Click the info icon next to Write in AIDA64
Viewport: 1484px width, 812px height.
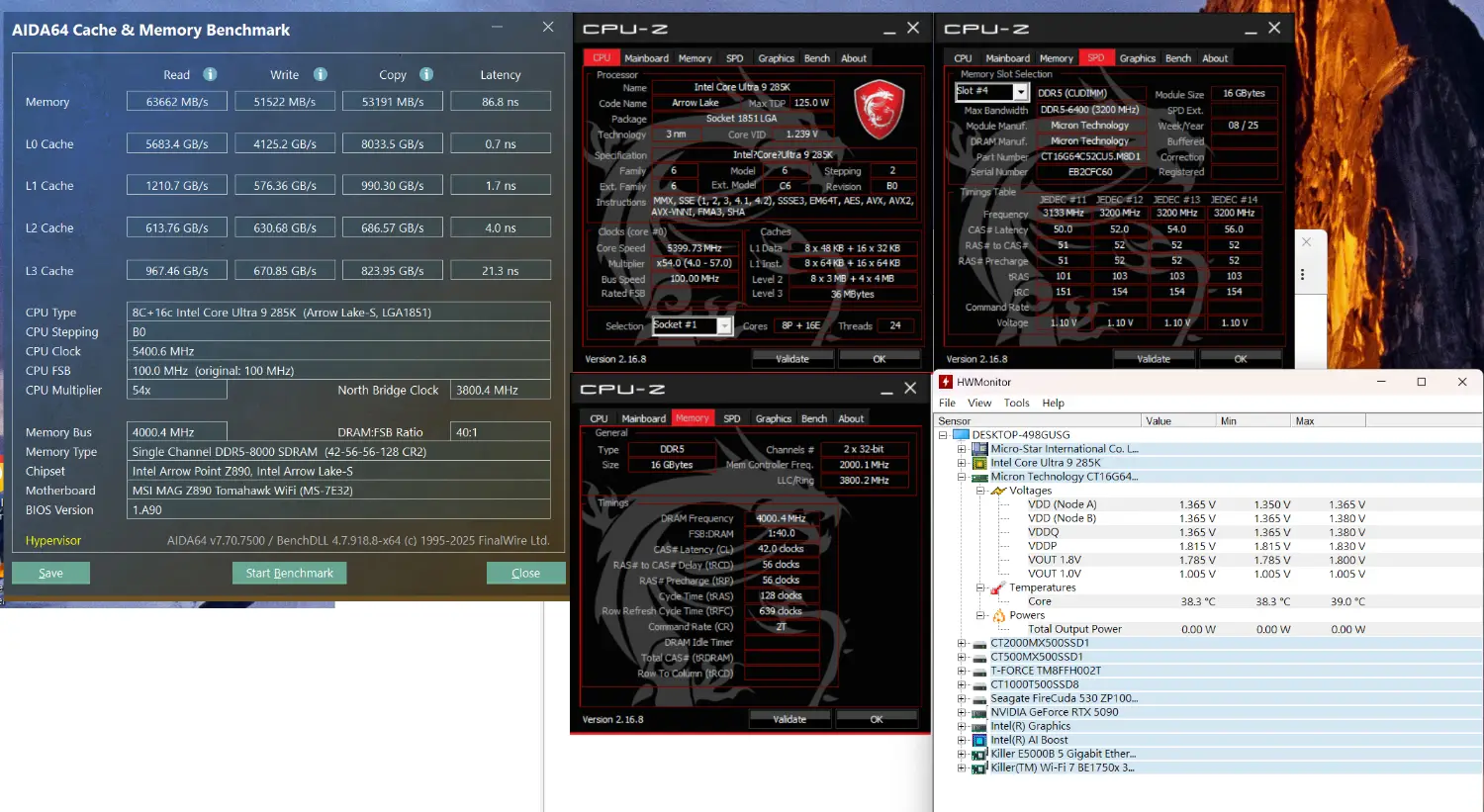tap(320, 74)
